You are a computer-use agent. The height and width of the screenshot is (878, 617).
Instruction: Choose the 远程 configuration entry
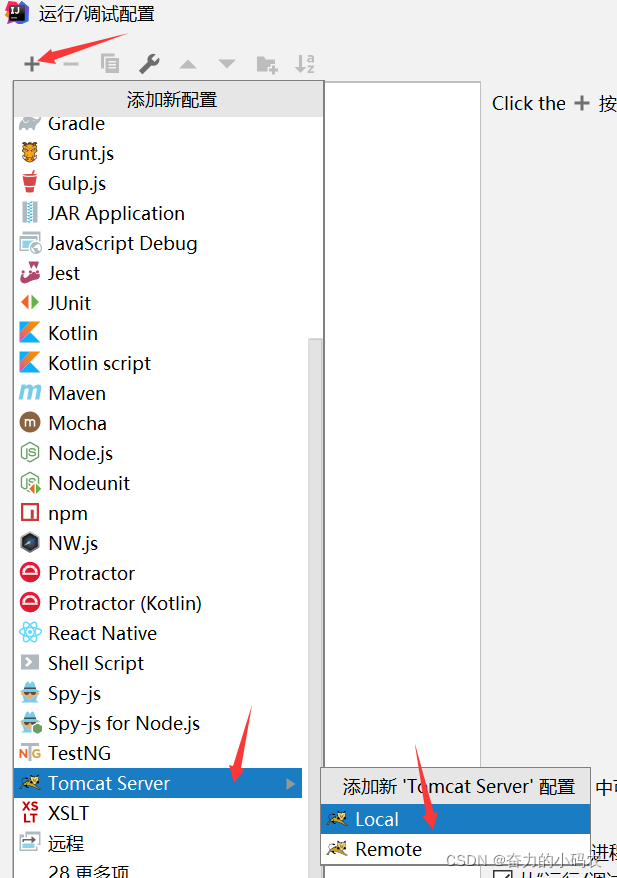click(66, 843)
